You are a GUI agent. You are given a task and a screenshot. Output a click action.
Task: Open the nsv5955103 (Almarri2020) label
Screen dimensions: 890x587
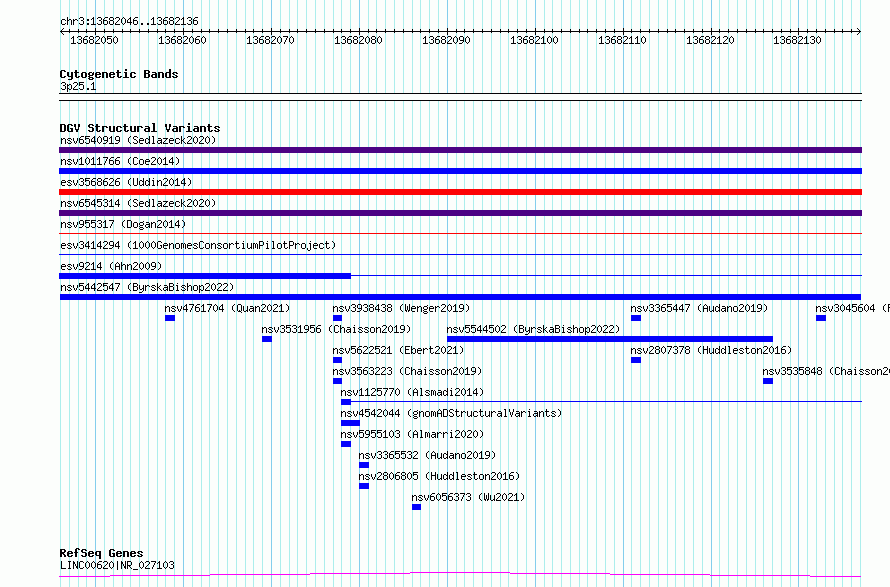412,434
